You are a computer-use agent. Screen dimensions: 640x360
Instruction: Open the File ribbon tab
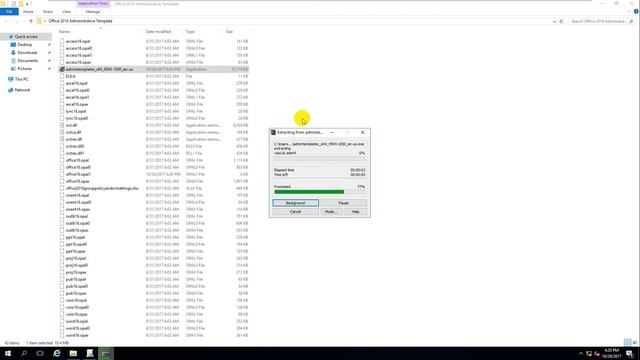click(x=9, y=12)
